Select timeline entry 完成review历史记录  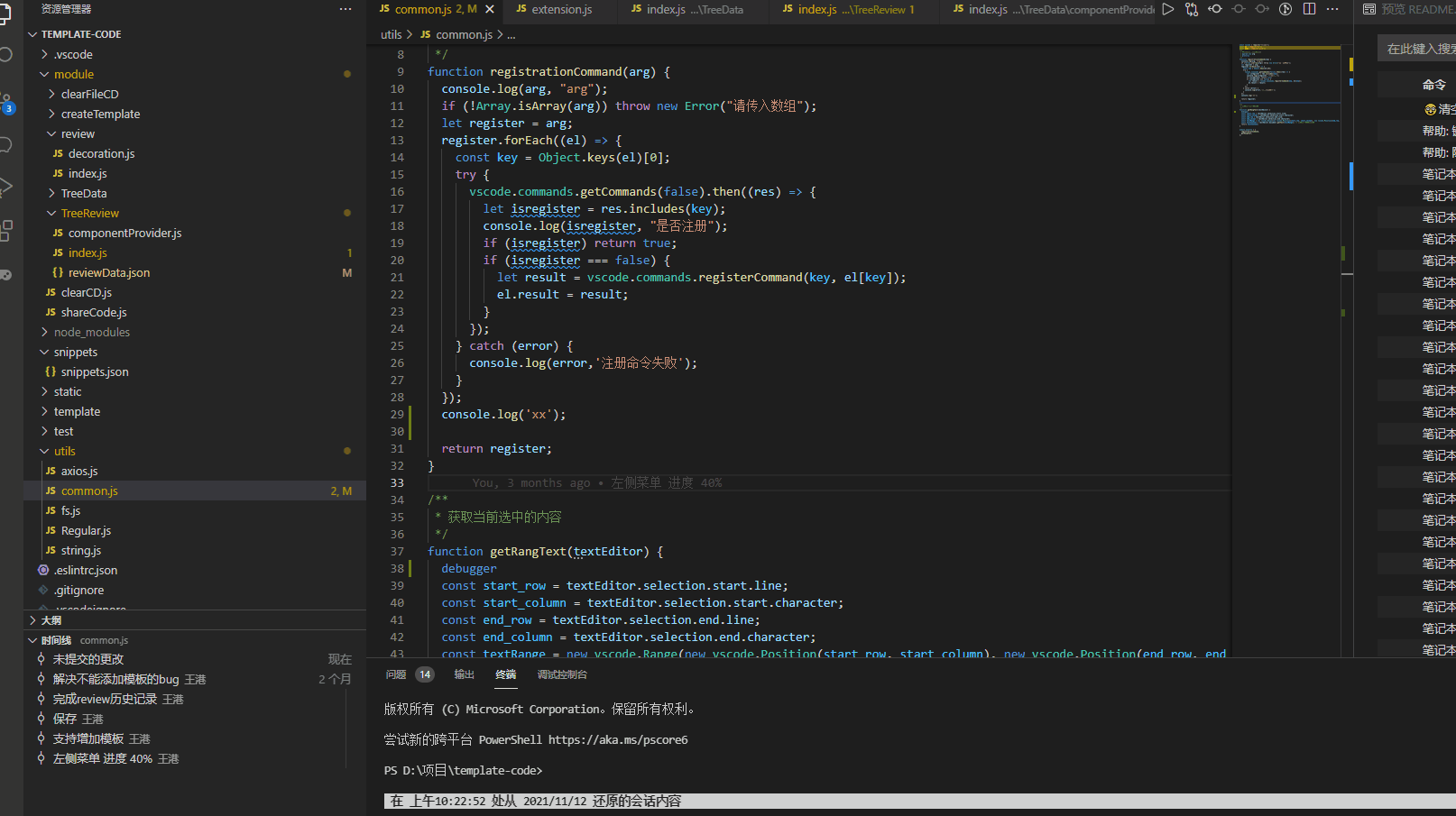coord(105,699)
